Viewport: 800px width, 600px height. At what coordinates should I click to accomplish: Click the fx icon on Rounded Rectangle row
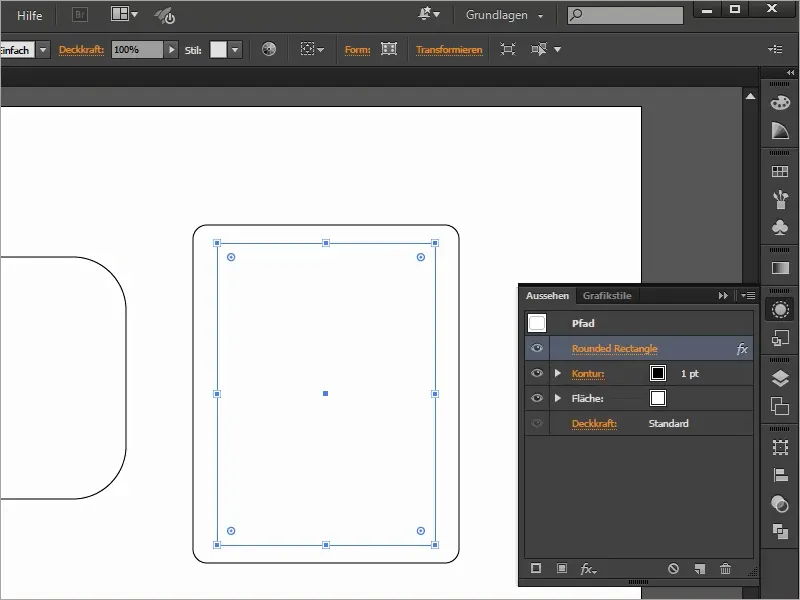(x=742, y=348)
